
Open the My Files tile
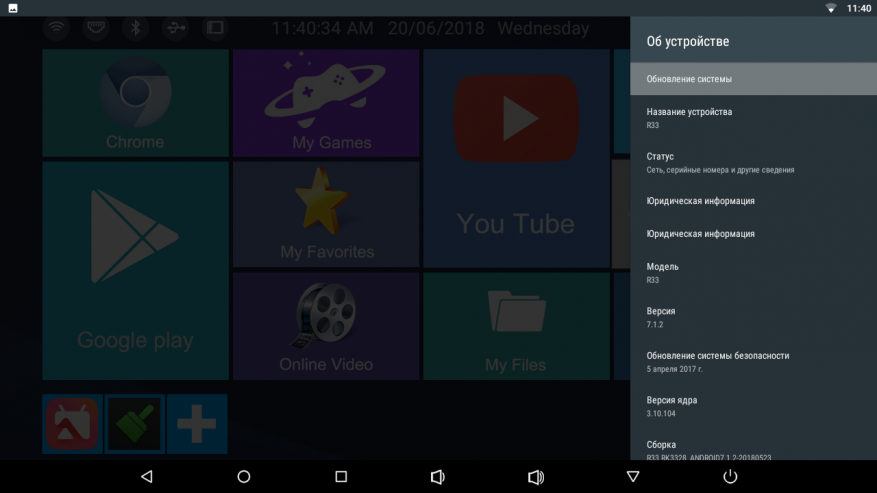coord(516,326)
